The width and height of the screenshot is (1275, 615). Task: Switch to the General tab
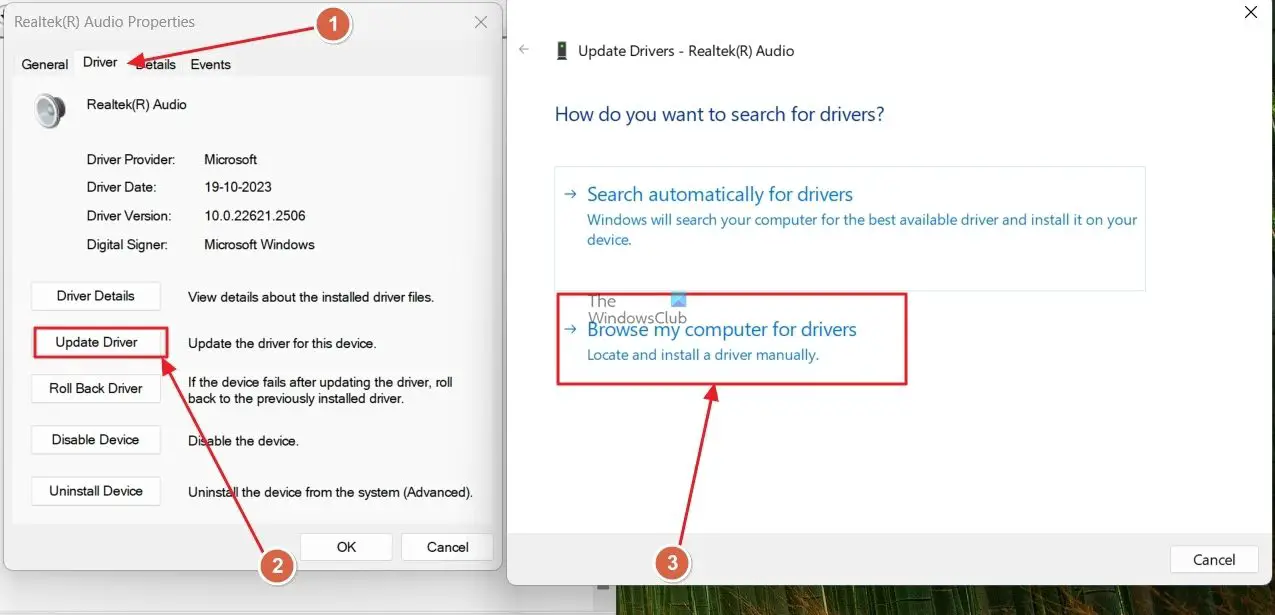45,64
